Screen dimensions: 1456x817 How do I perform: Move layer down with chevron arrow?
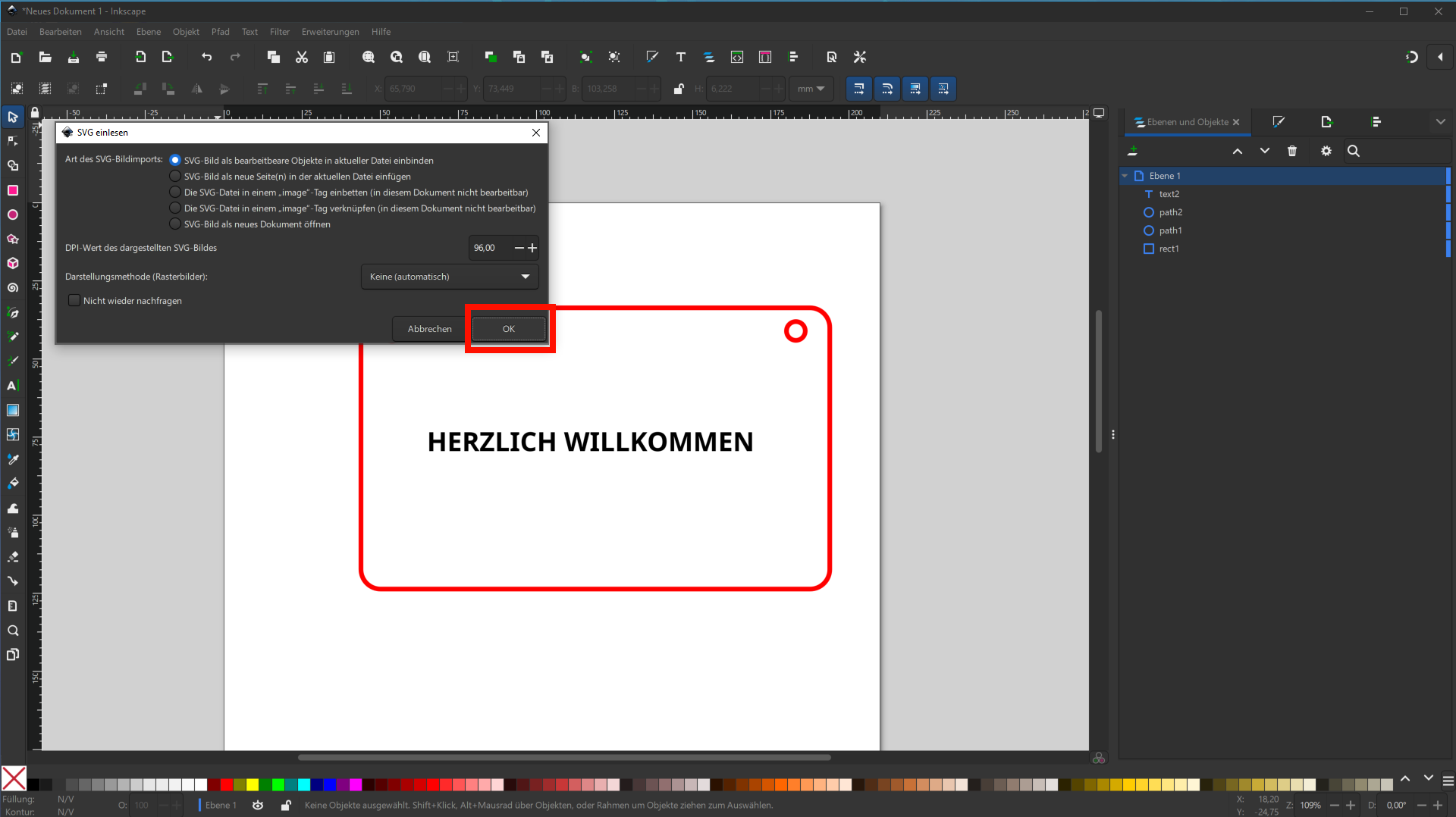(x=1265, y=151)
